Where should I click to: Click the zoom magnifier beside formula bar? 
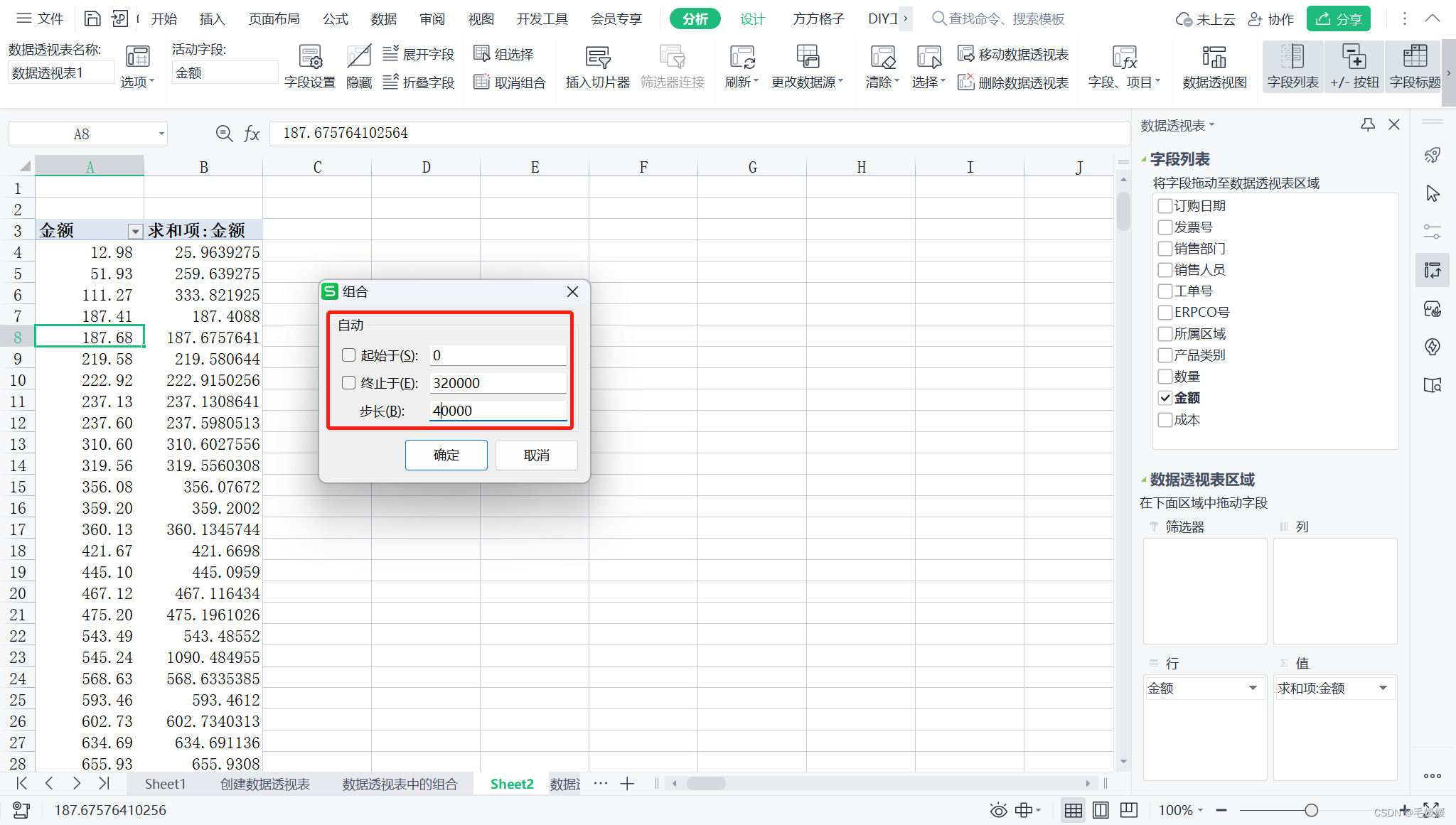(x=224, y=134)
